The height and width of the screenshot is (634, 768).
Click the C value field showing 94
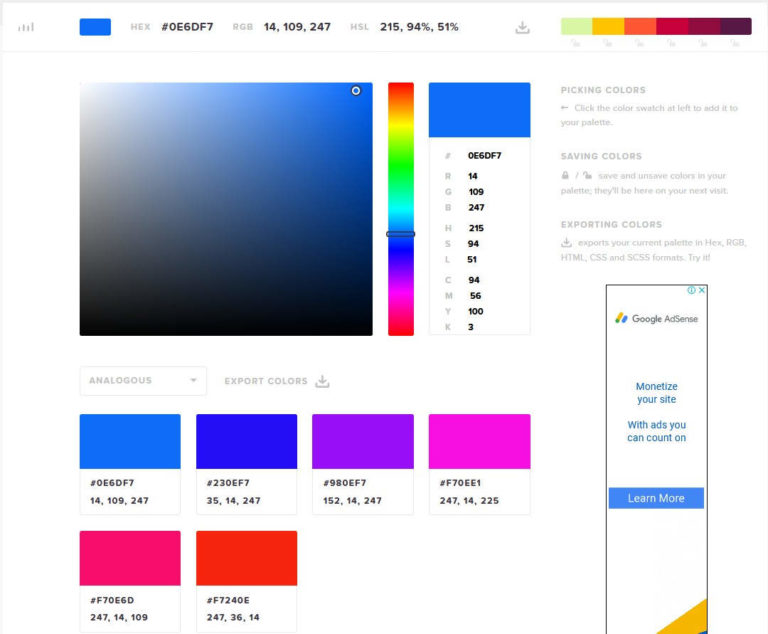pos(474,280)
